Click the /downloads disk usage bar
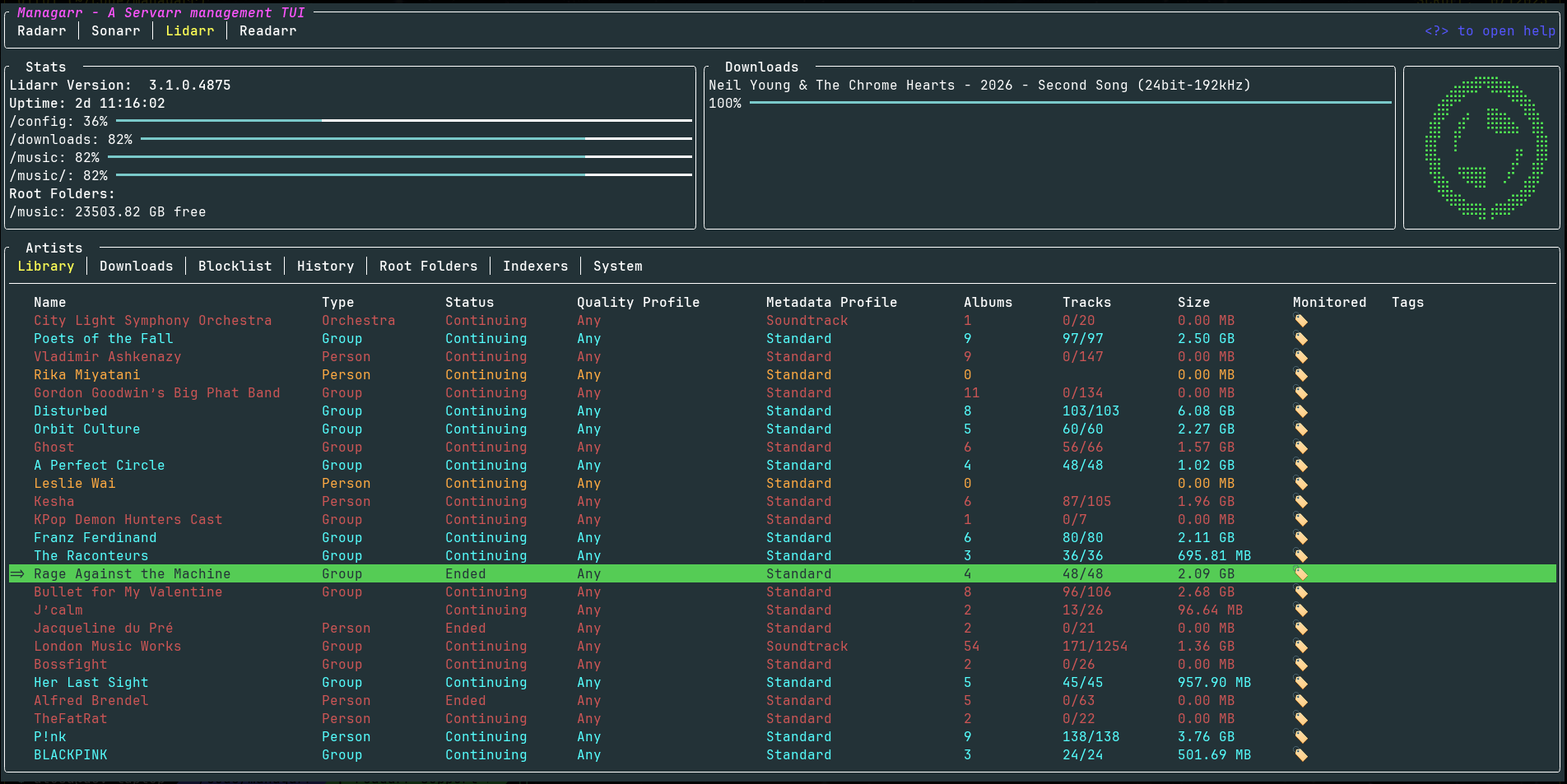1567x784 pixels. click(416, 139)
